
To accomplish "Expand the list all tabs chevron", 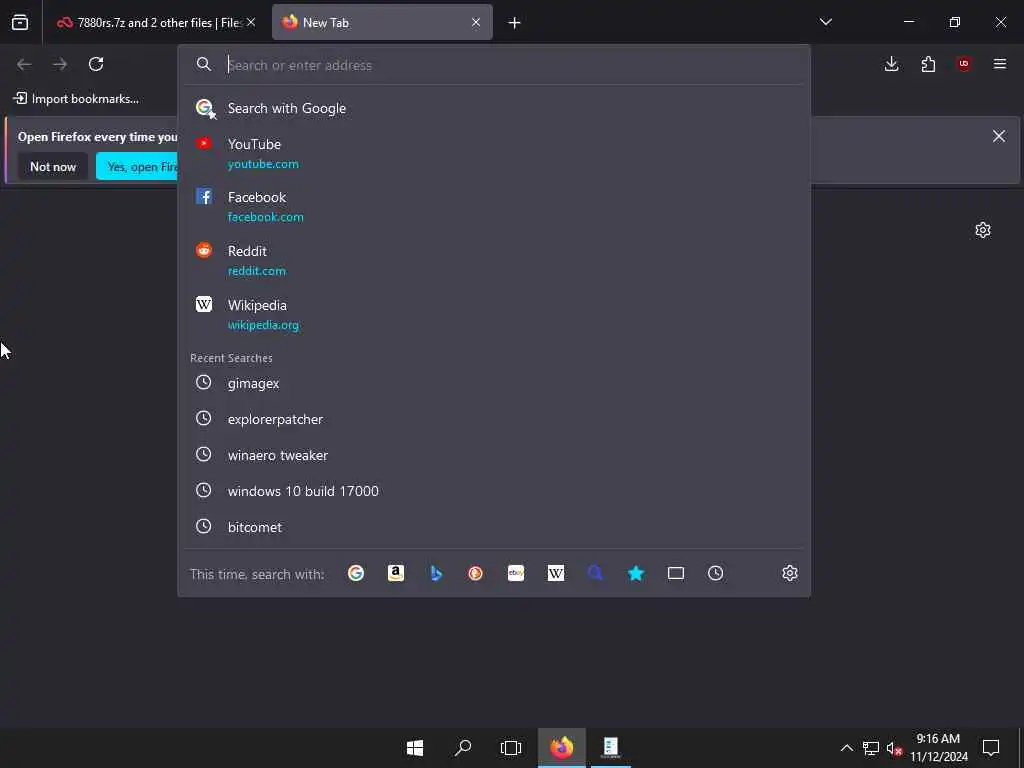I will coord(825,22).
